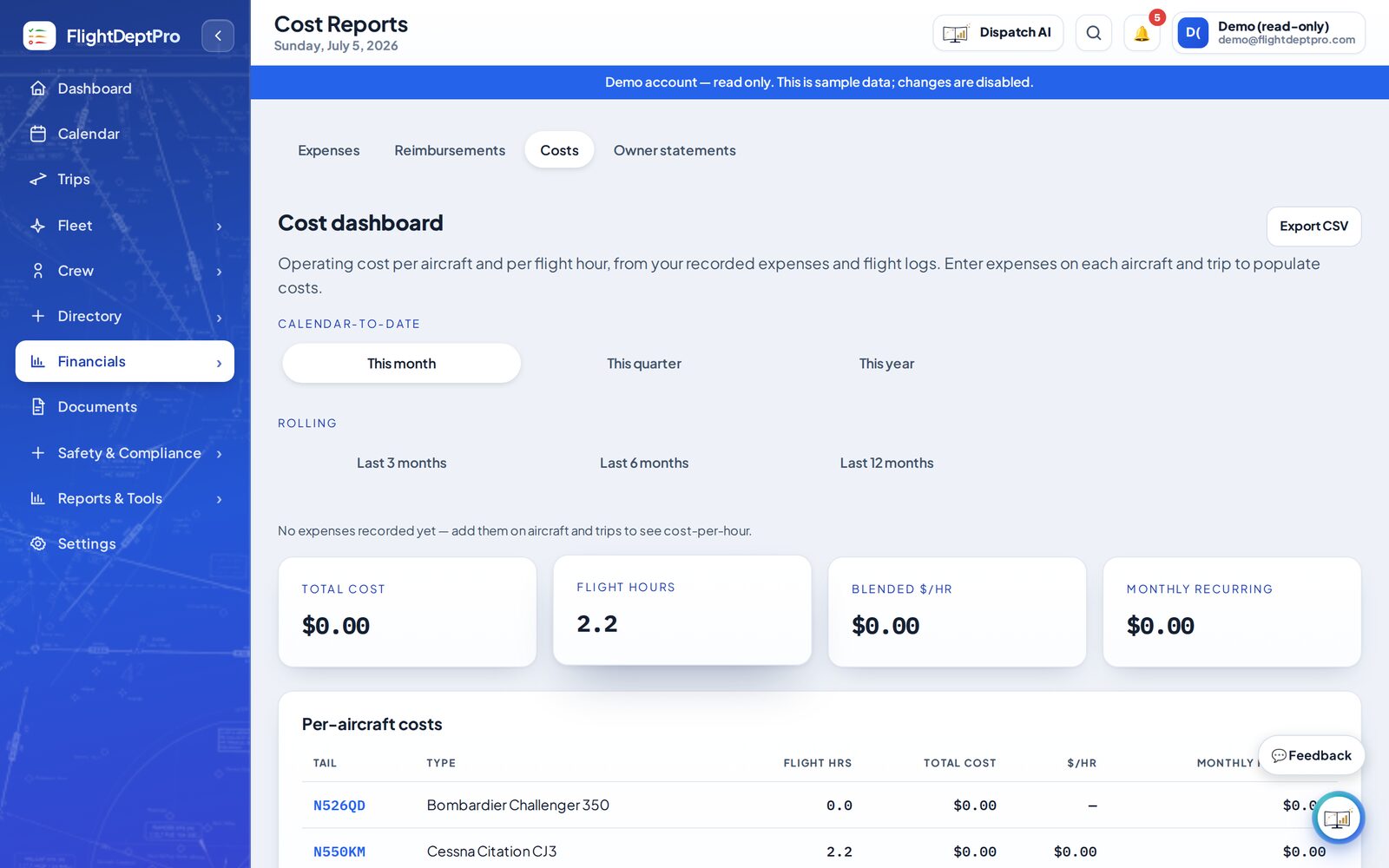1389x868 pixels.
Task: Click the Export CSV button
Action: point(1313,226)
